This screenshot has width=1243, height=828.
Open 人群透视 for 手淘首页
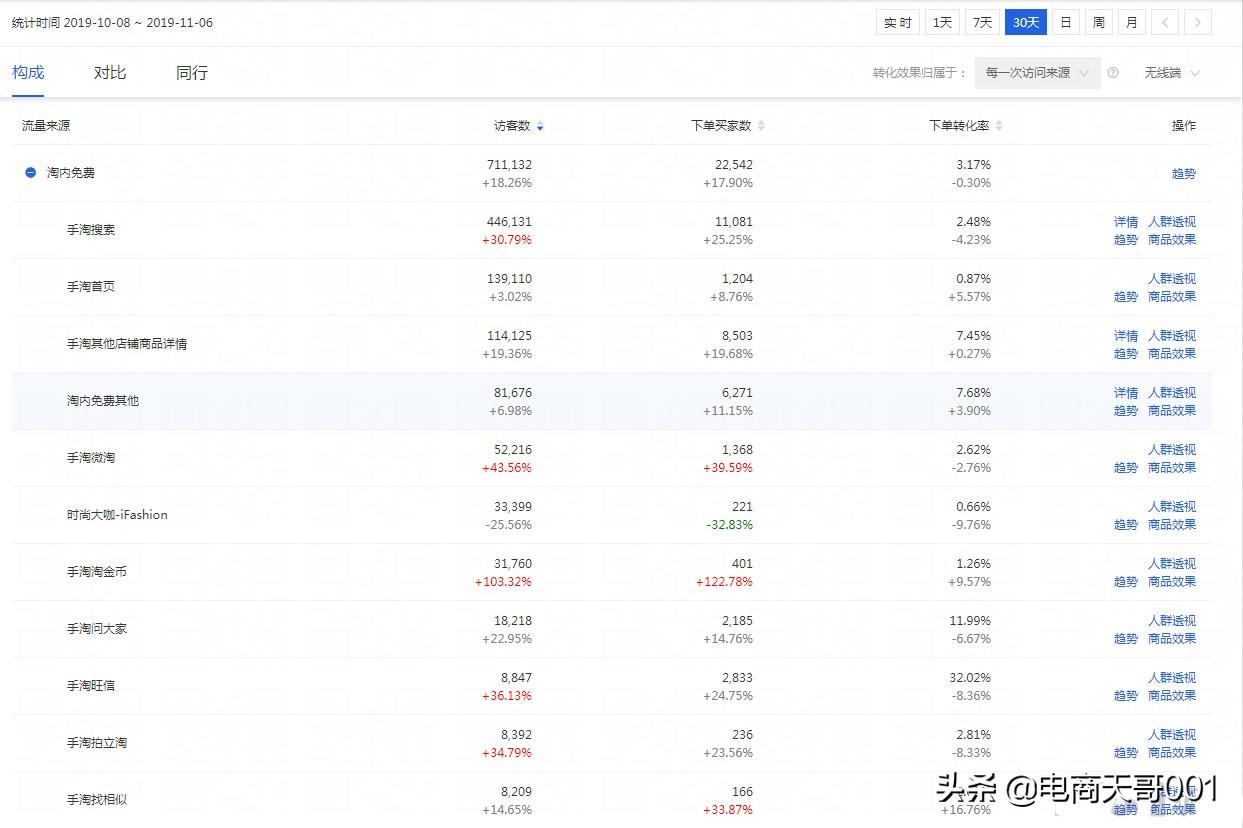tap(1172, 279)
